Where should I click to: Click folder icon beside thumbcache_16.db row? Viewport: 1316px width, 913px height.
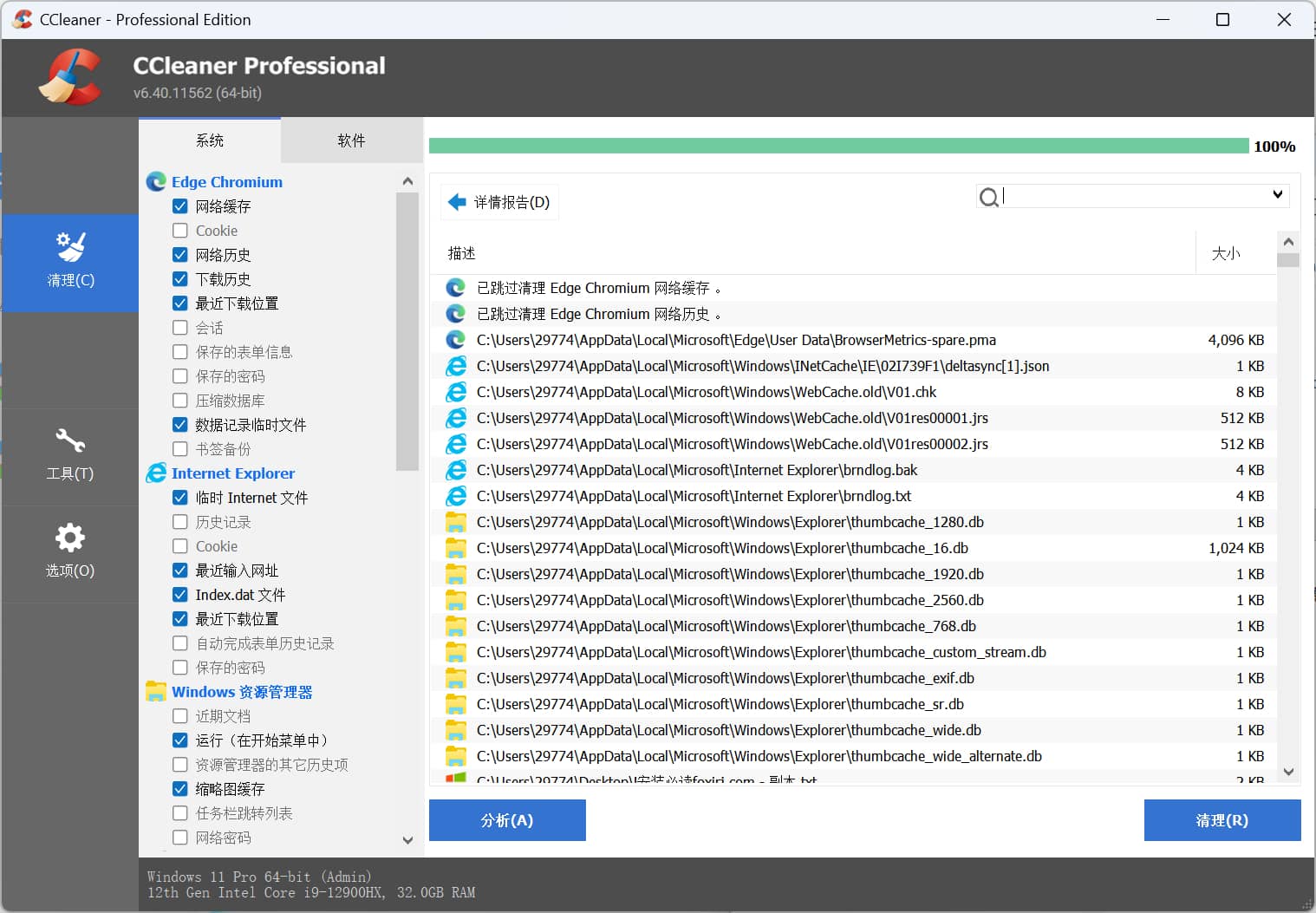456,548
